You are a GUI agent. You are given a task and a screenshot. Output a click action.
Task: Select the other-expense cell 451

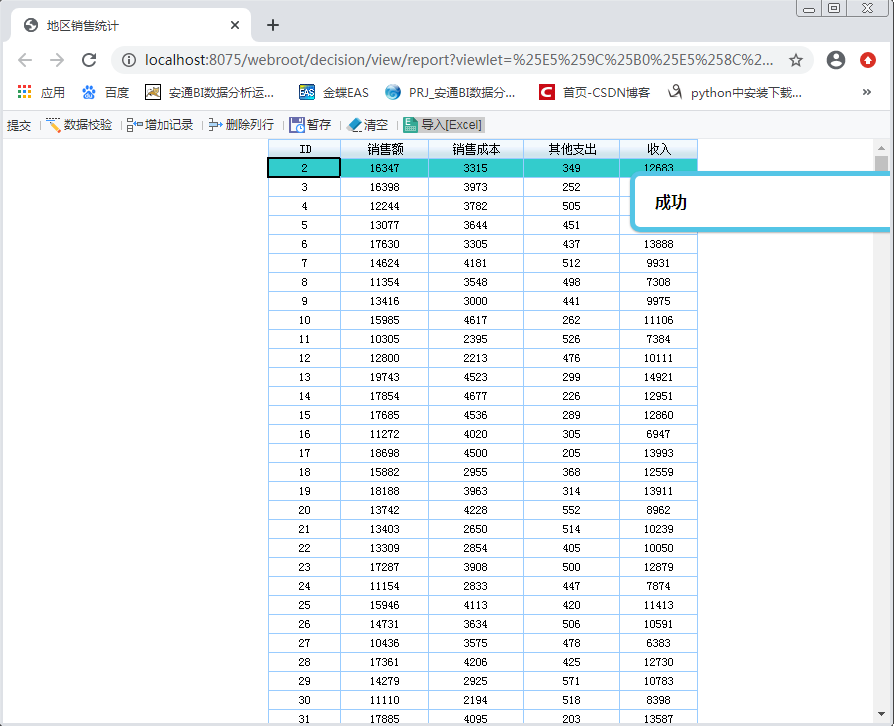pos(572,225)
